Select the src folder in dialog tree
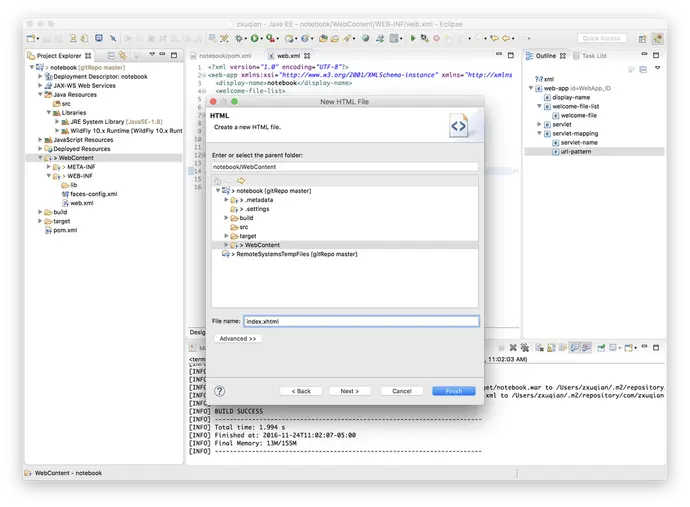Image resolution: width=690 pixels, height=507 pixels. (x=243, y=227)
